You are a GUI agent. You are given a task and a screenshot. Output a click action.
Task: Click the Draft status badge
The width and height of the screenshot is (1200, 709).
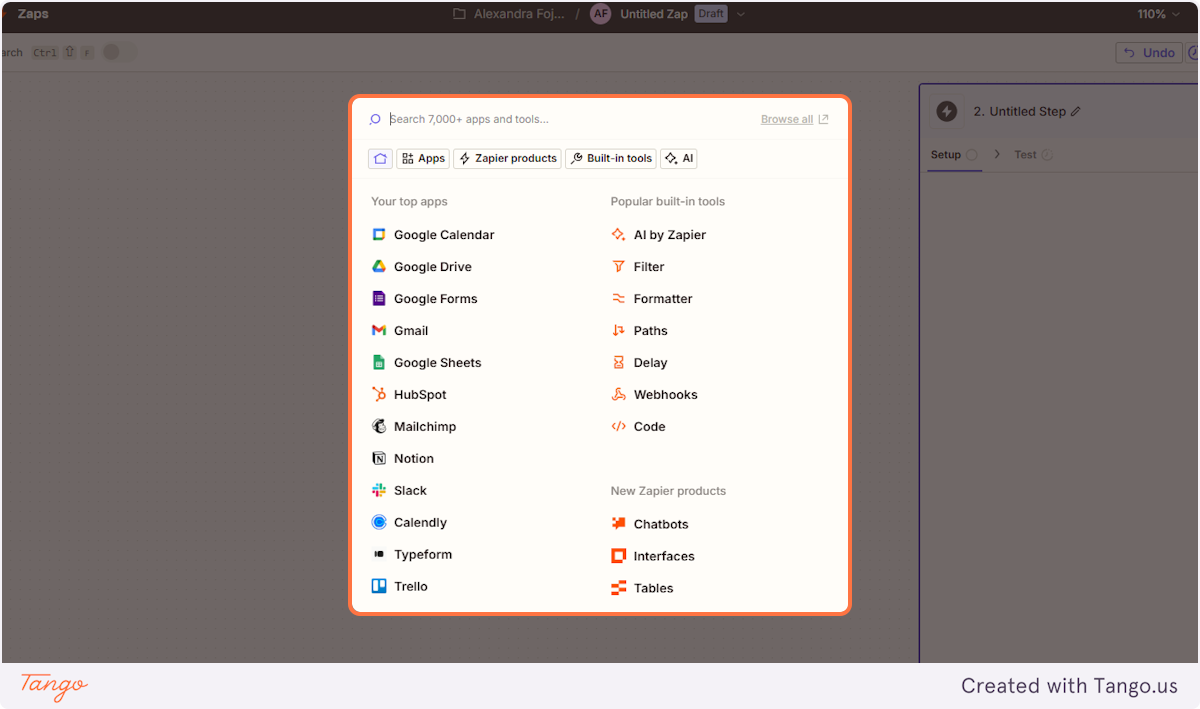click(711, 14)
